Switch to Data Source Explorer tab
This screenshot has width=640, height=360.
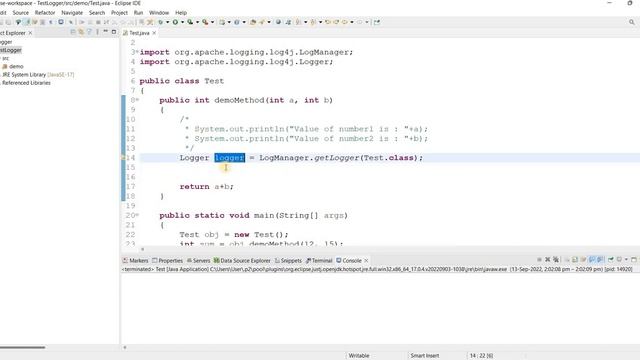point(242,260)
